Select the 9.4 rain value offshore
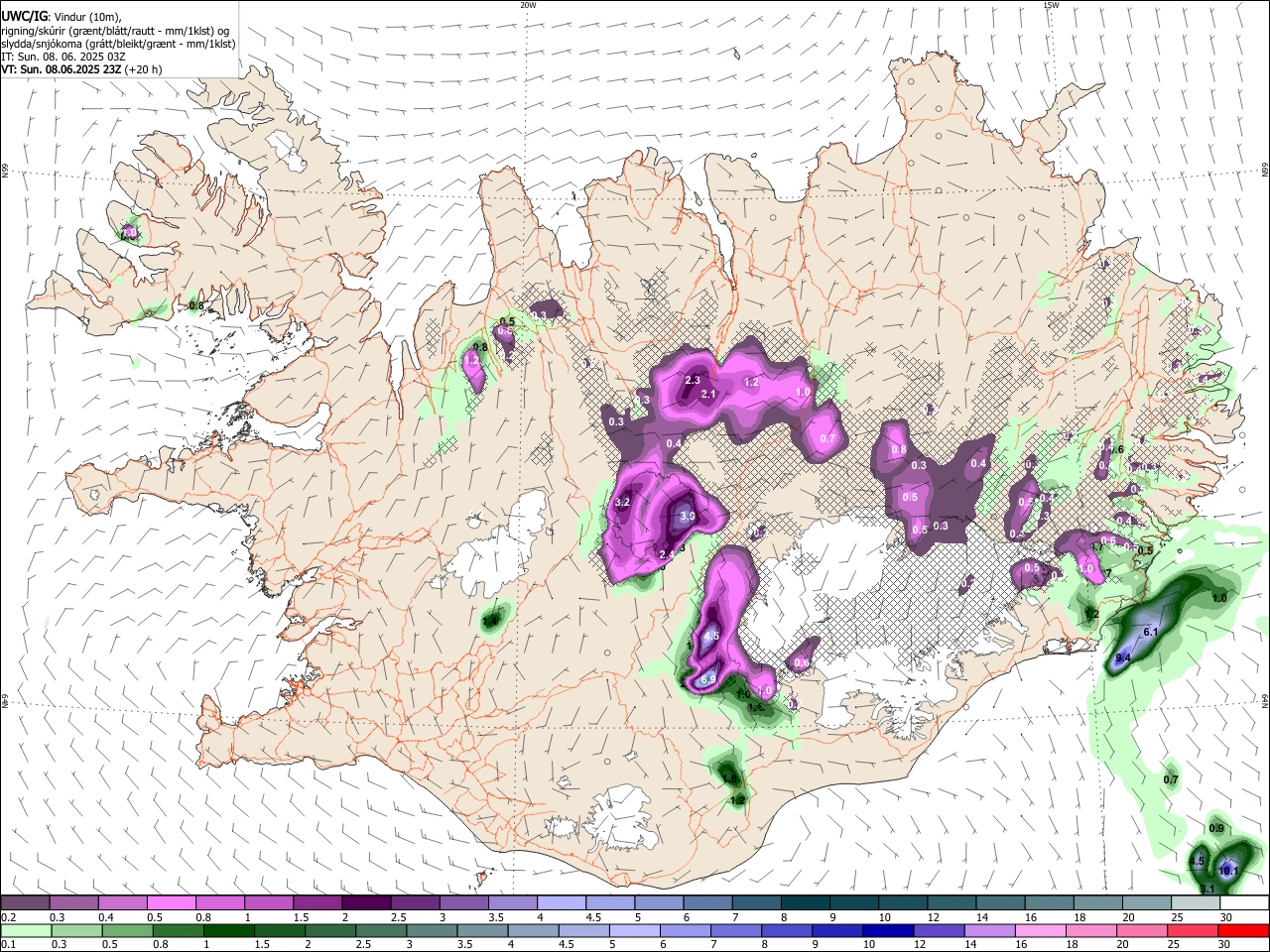The width and height of the screenshot is (1270, 952). (1123, 658)
